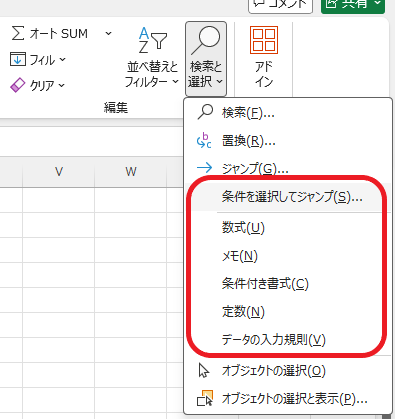Click the オート SUM label text
Screen dimensions: 395x419
(x=59, y=34)
